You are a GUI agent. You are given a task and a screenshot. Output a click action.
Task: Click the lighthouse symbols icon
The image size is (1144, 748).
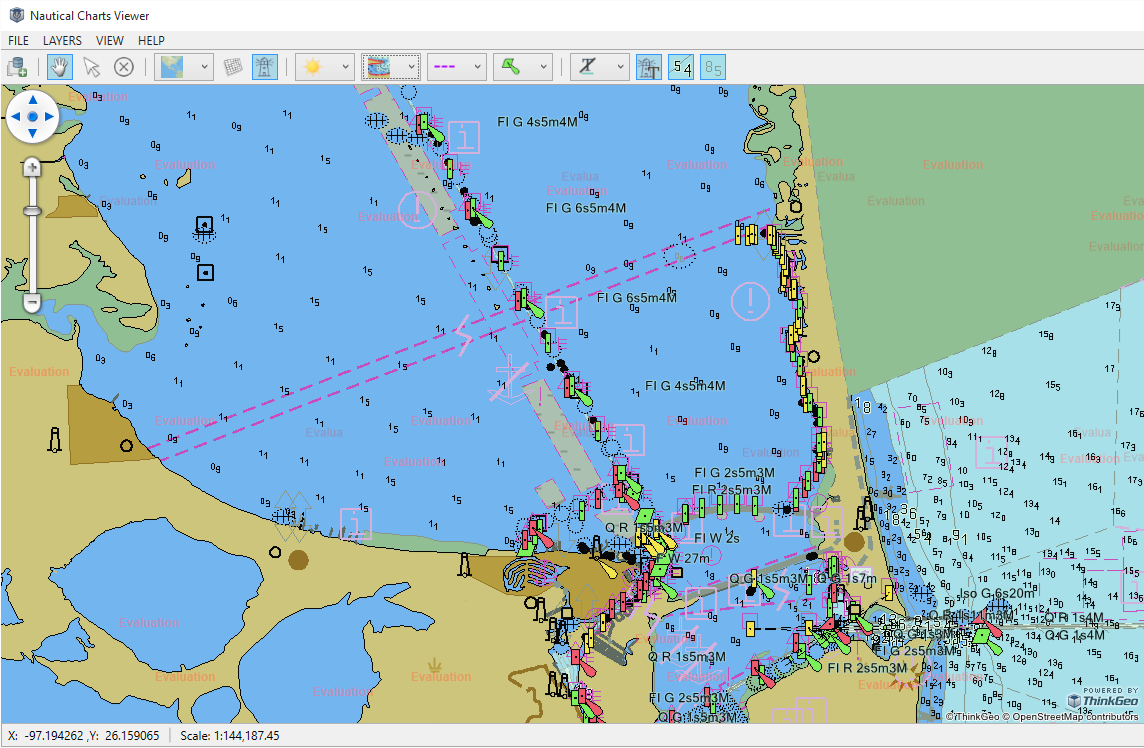265,66
